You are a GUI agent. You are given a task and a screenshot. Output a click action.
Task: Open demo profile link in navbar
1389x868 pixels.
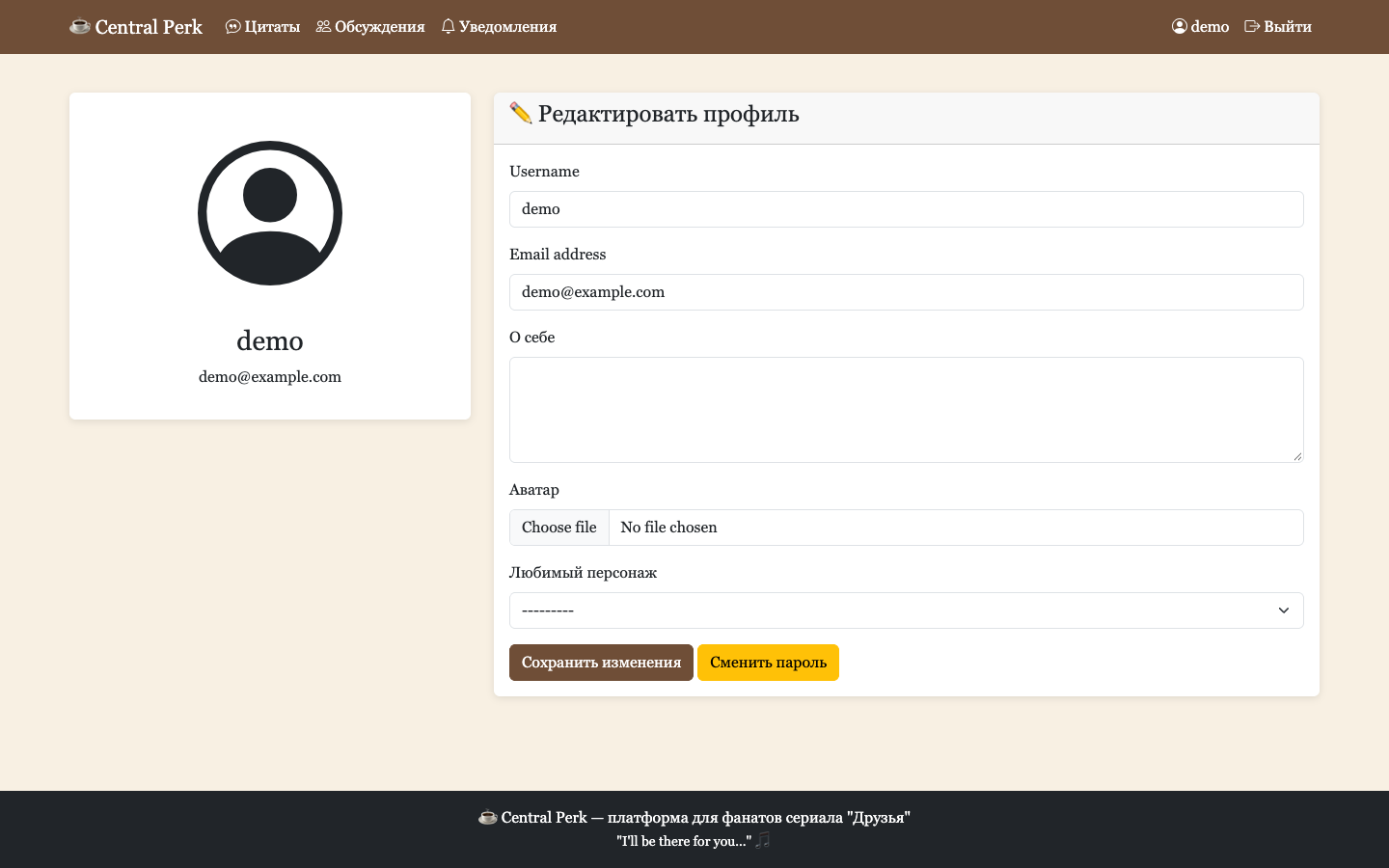1200,27
